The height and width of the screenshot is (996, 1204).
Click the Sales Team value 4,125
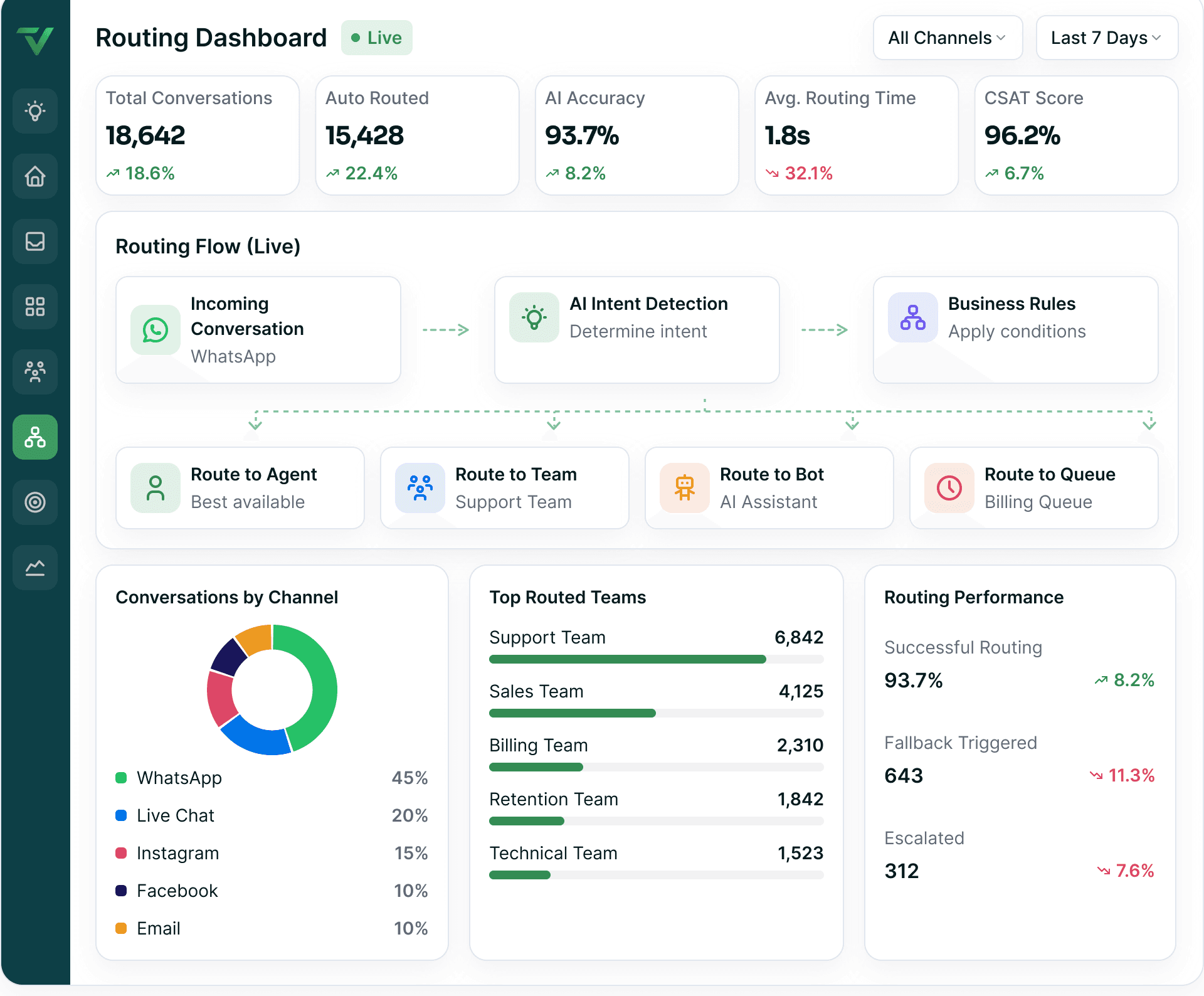point(801,691)
